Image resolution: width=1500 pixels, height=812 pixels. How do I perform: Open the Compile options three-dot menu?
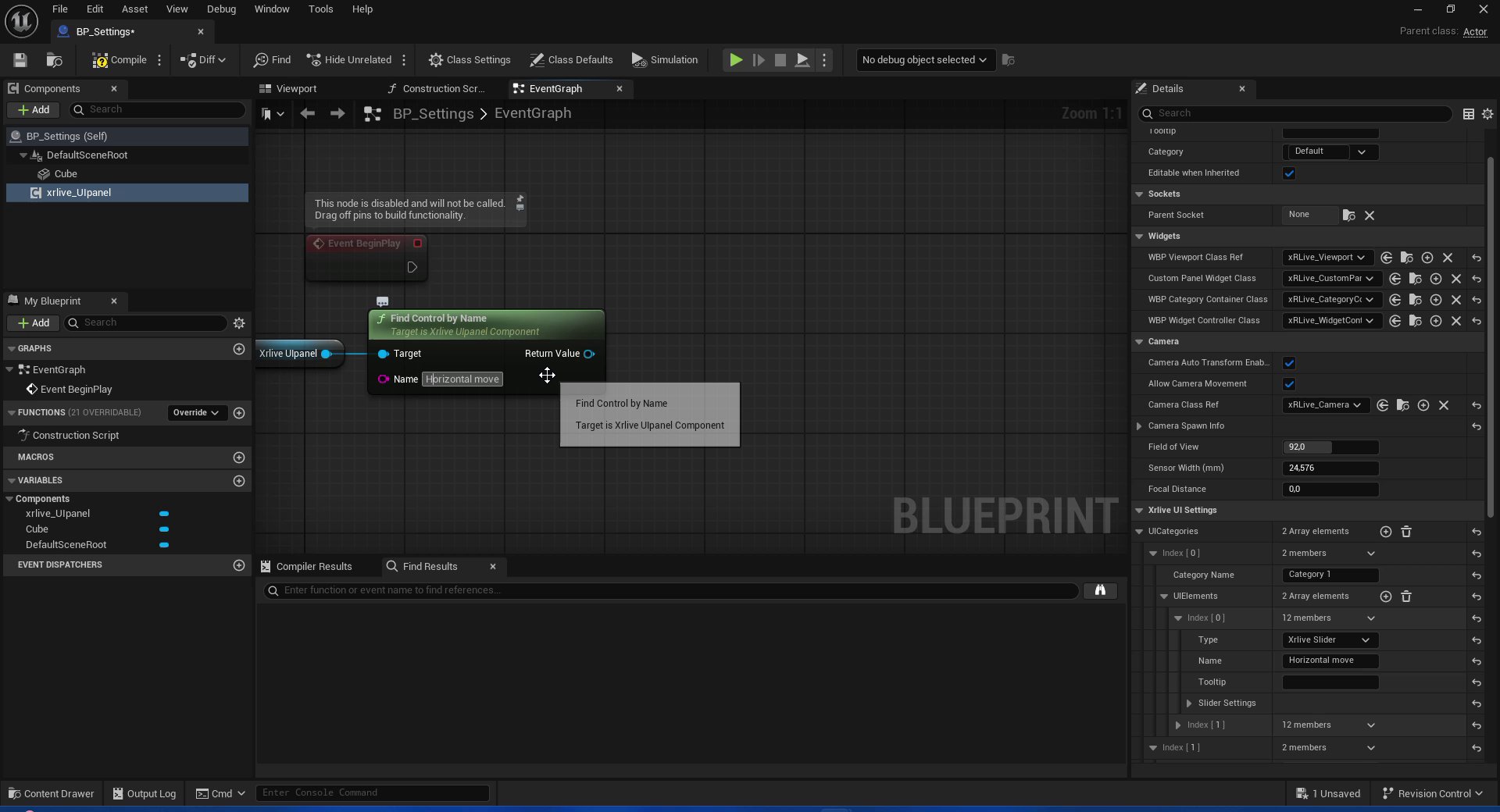click(x=159, y=60)
